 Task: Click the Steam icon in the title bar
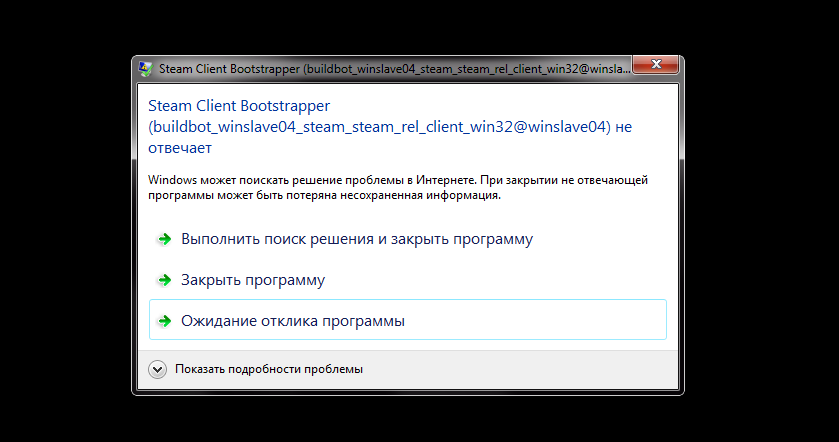pos(146,70)
